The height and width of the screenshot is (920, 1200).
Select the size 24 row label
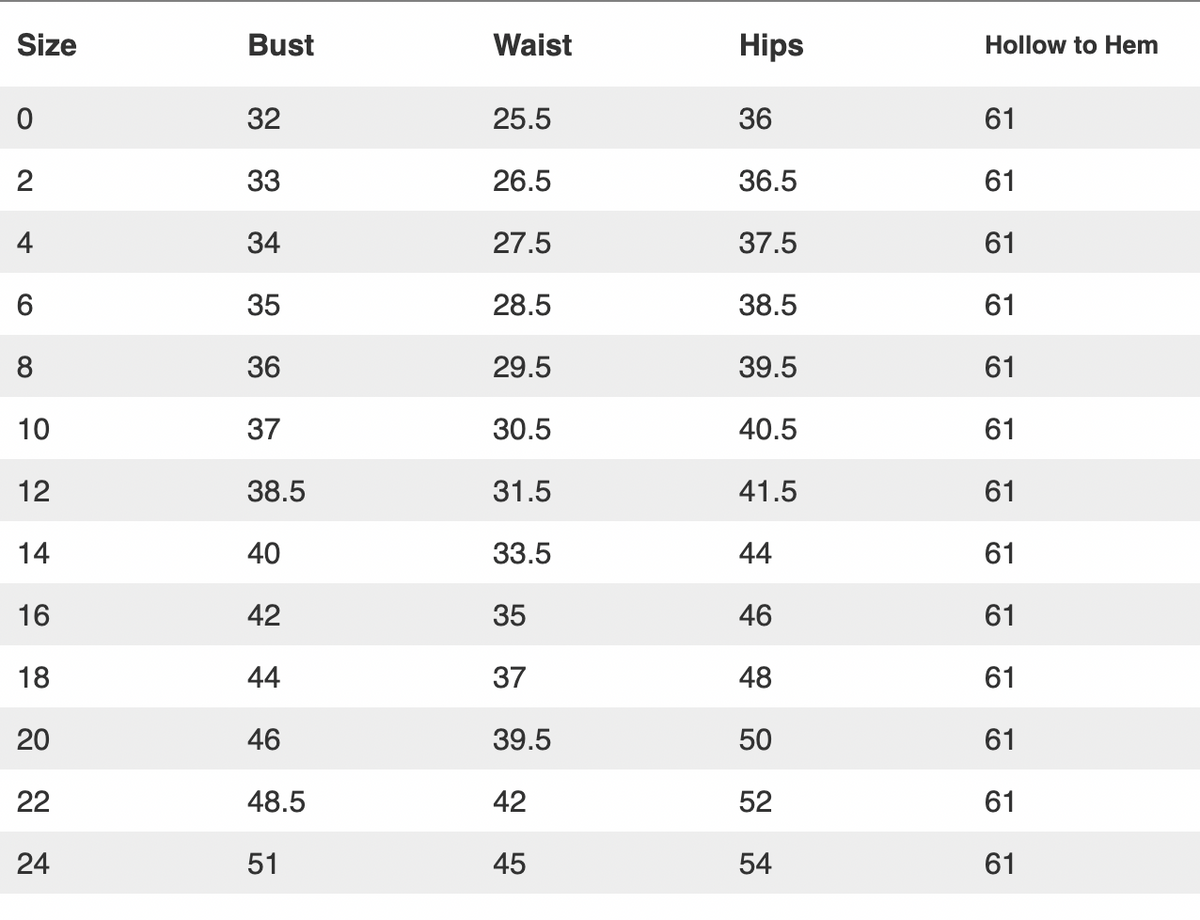coord(33,863)
